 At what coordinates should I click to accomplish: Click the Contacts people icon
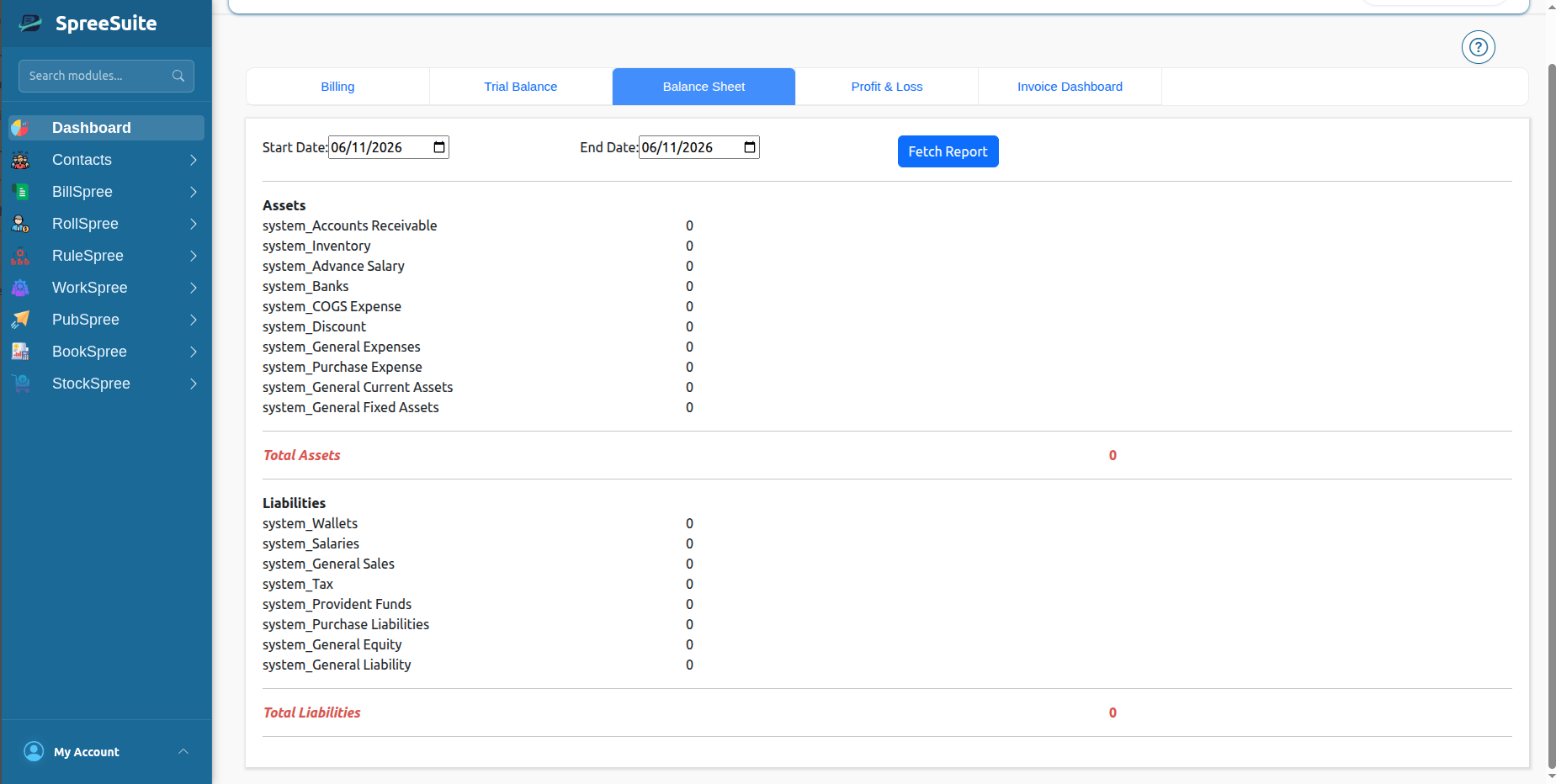click(20, 160)
